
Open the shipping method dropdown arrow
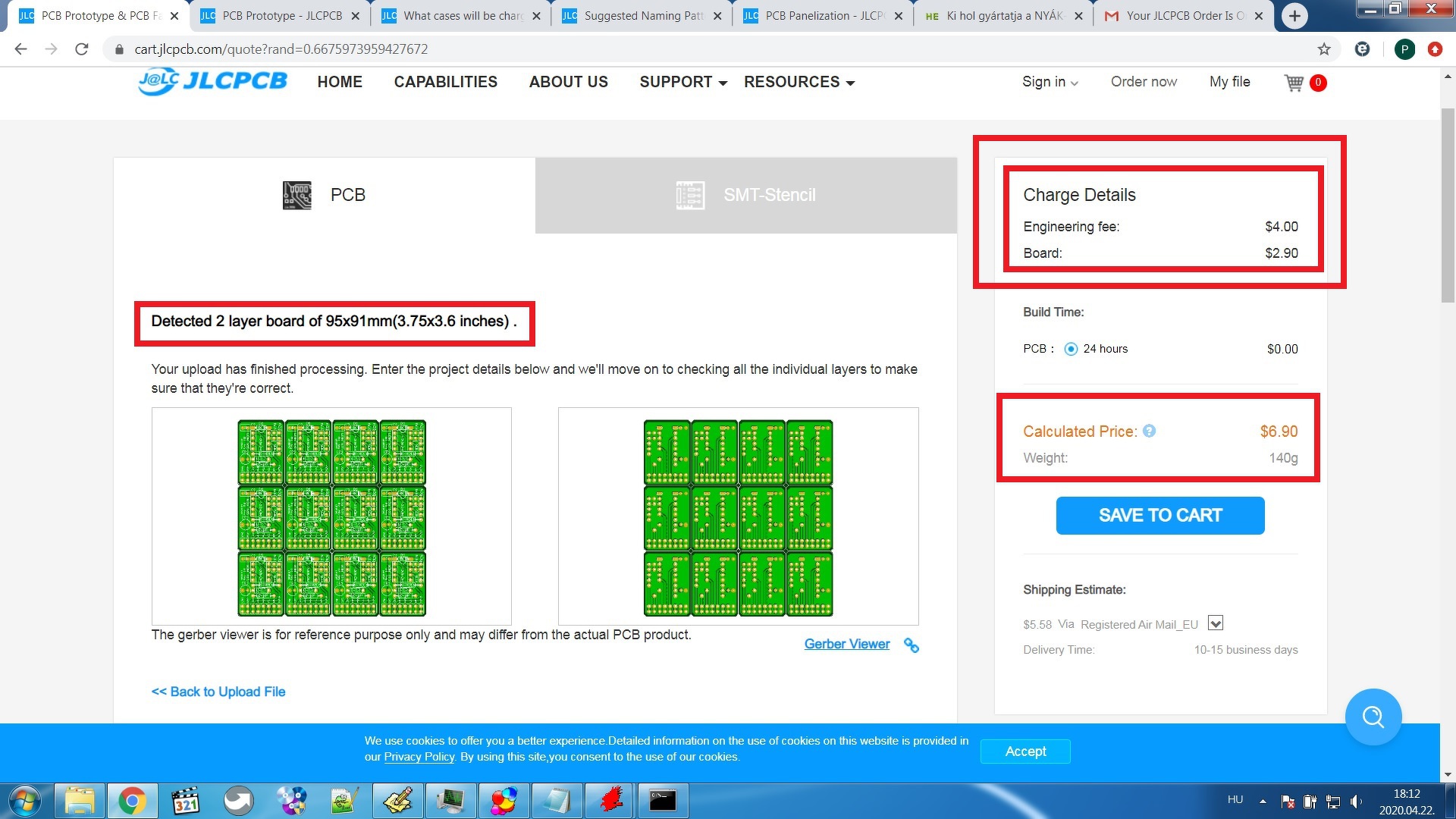click(x=1216, y=623)
